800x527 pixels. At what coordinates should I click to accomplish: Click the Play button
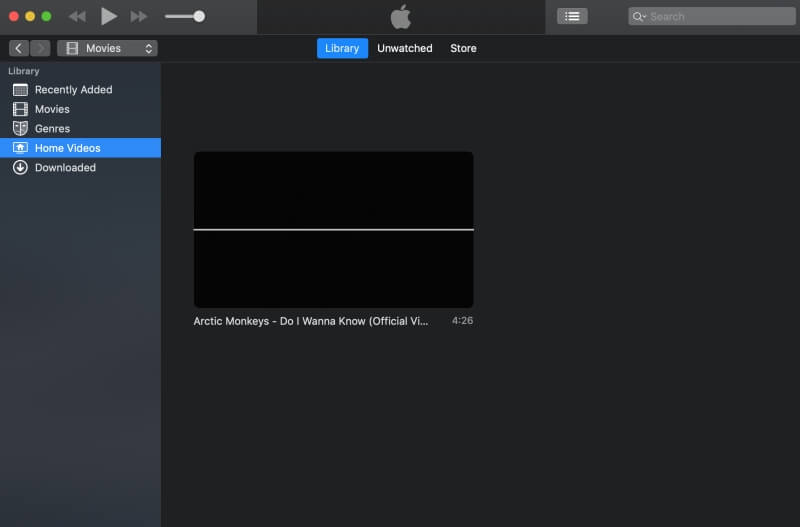click(108, 16)
